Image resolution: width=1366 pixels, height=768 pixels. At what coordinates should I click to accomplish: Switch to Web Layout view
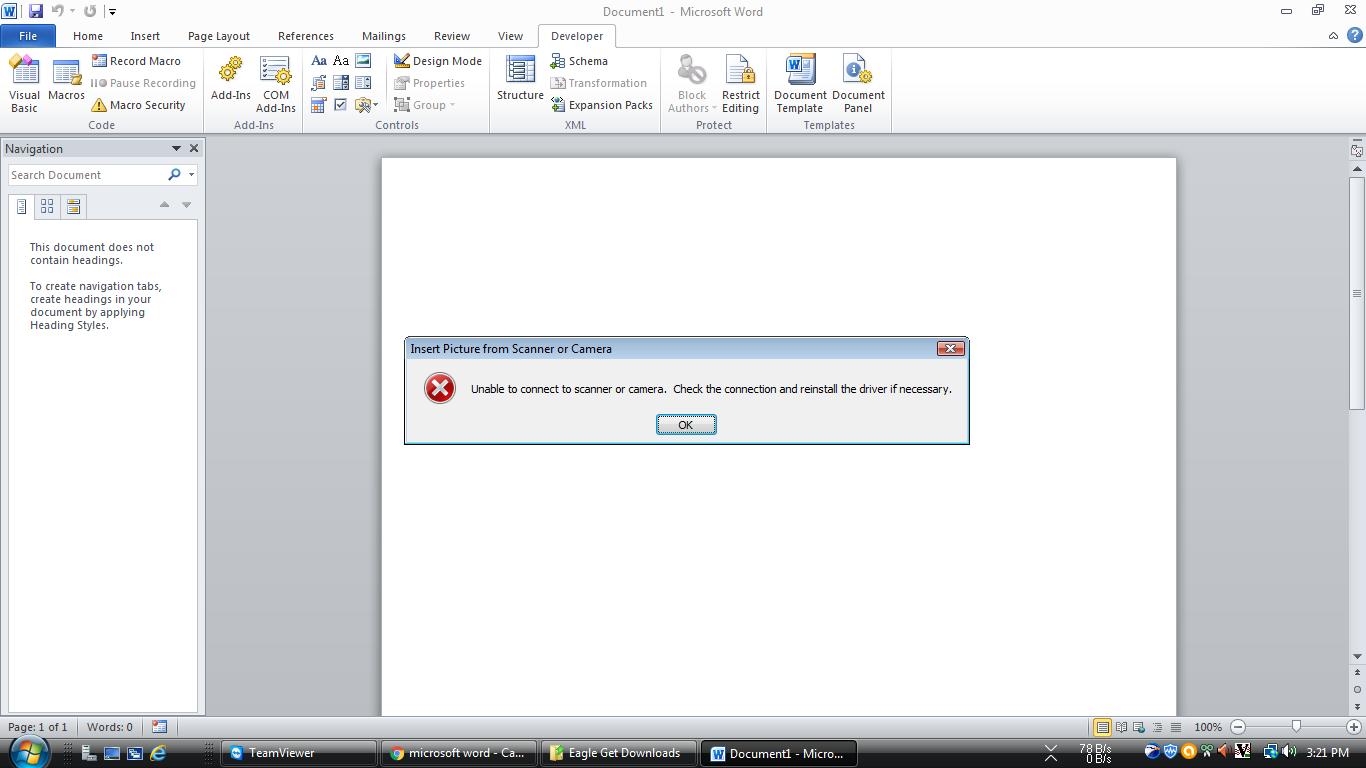coord(1139,727)
